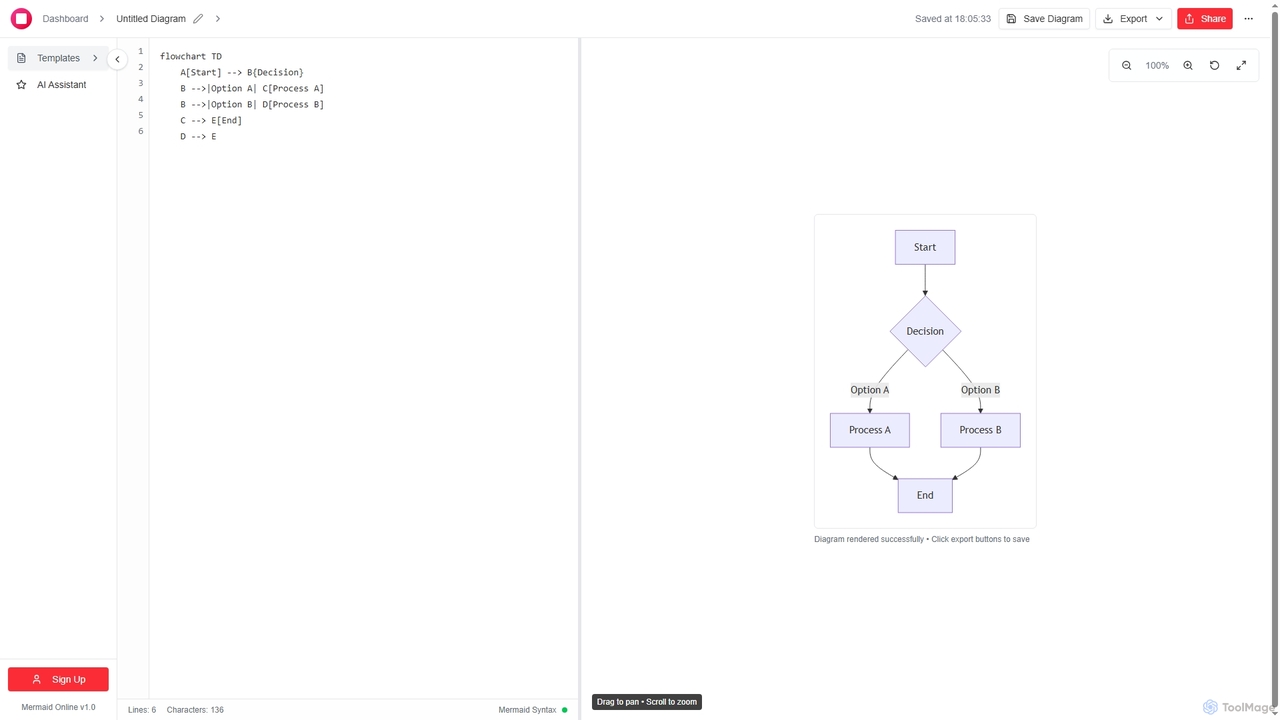This screenshot has height=720, width=1280.
Task: Click the Option A edge label
Action: pyautogui.click(x=870, y=390)
